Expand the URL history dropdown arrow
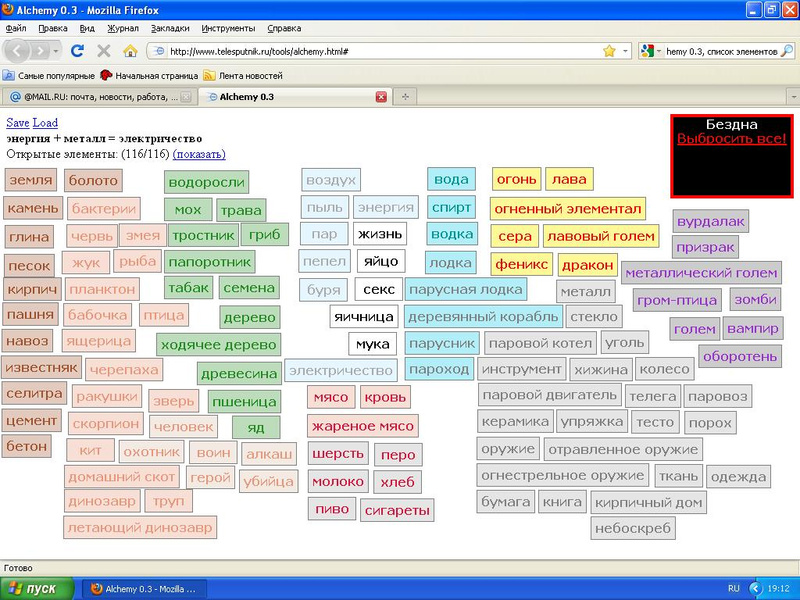The image size is (800, 600). [626, 51]
